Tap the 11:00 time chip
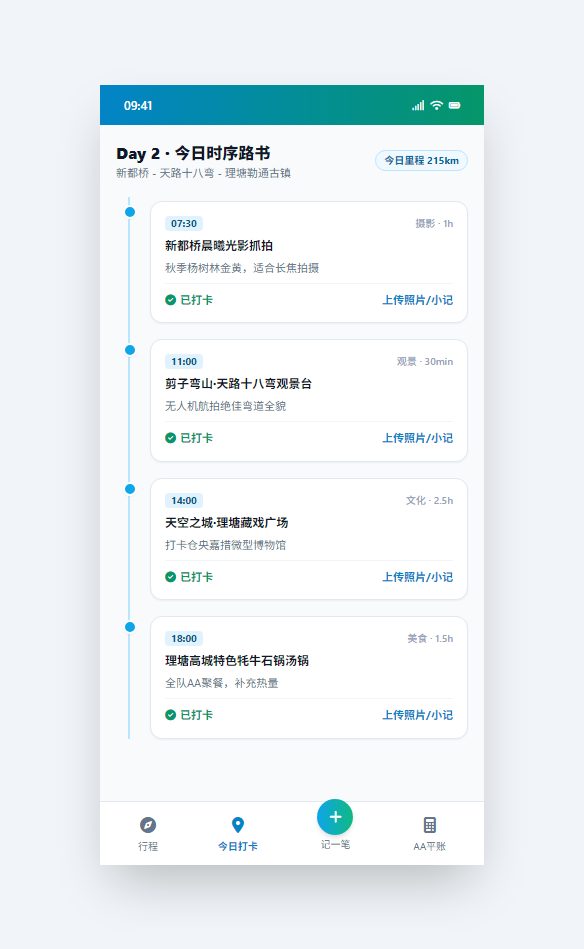This screenshot has width=584, height=949. point(184,361)
